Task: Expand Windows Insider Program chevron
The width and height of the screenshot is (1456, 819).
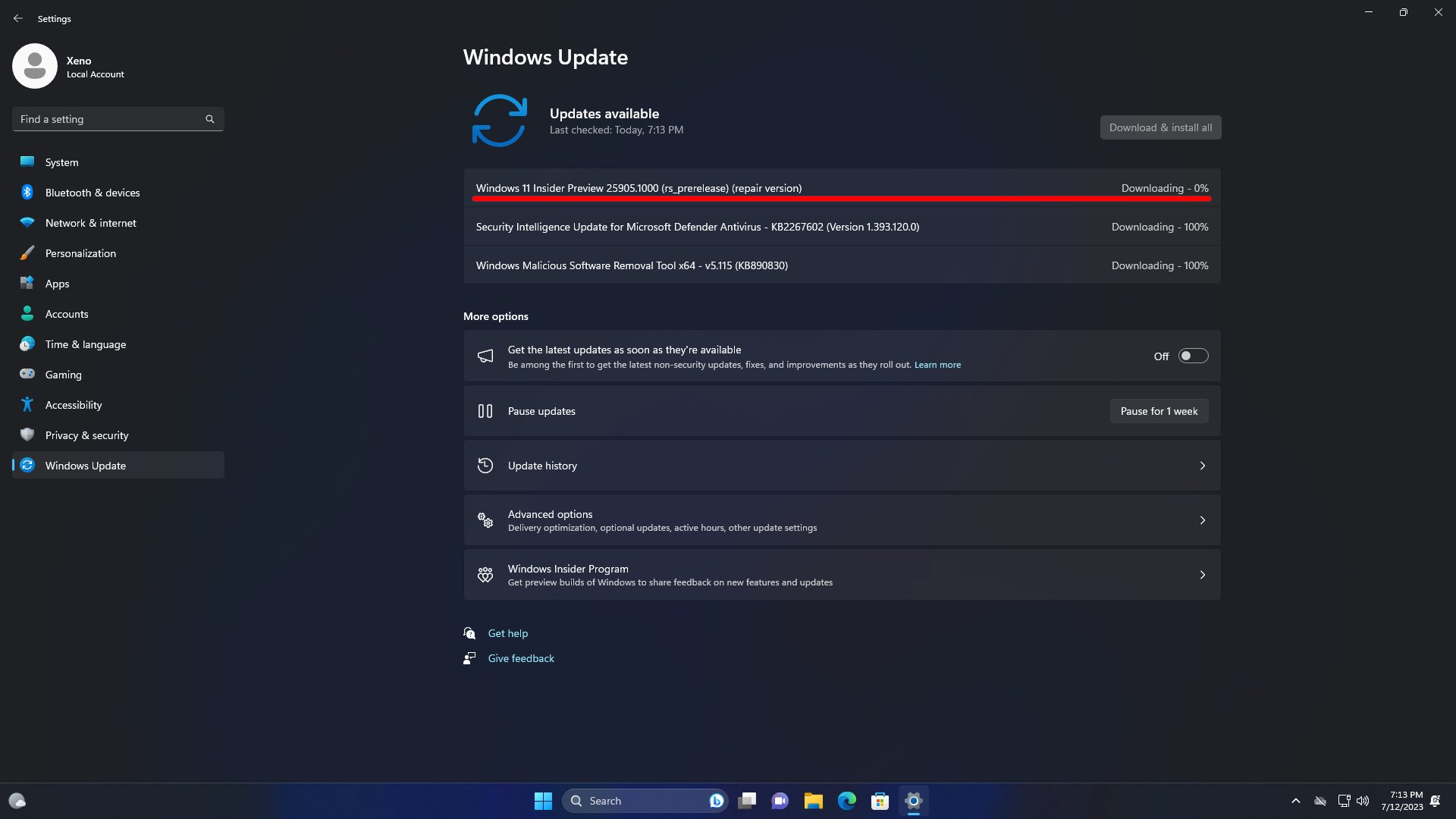Action: point(1203,575)
